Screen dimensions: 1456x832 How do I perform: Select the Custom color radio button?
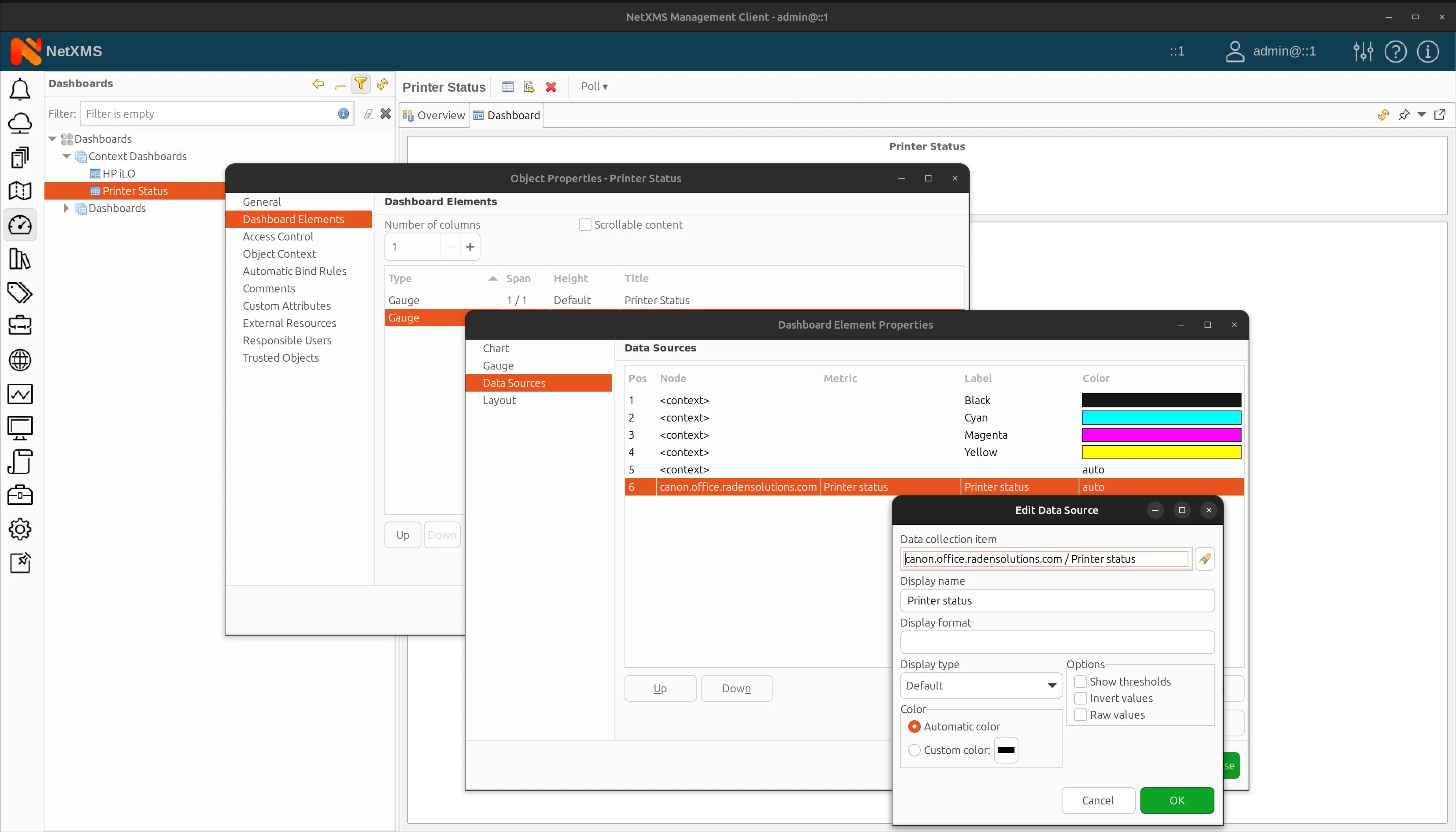click(915, 750)
